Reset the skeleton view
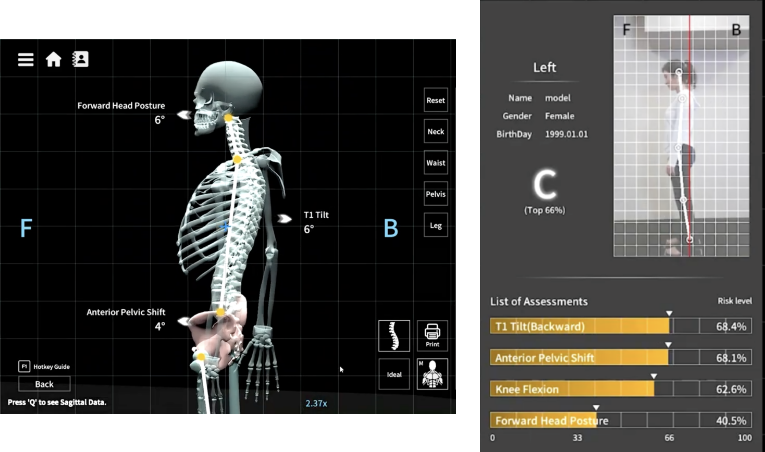 pos(435,101)
